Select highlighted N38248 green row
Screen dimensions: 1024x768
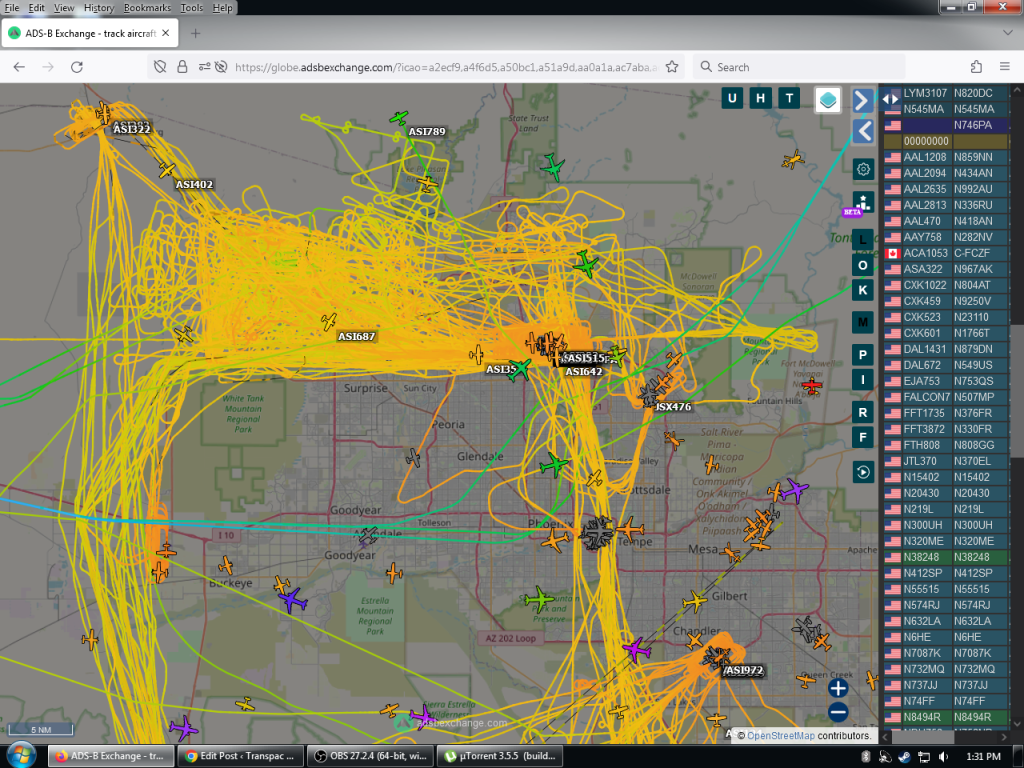(945, 557)
